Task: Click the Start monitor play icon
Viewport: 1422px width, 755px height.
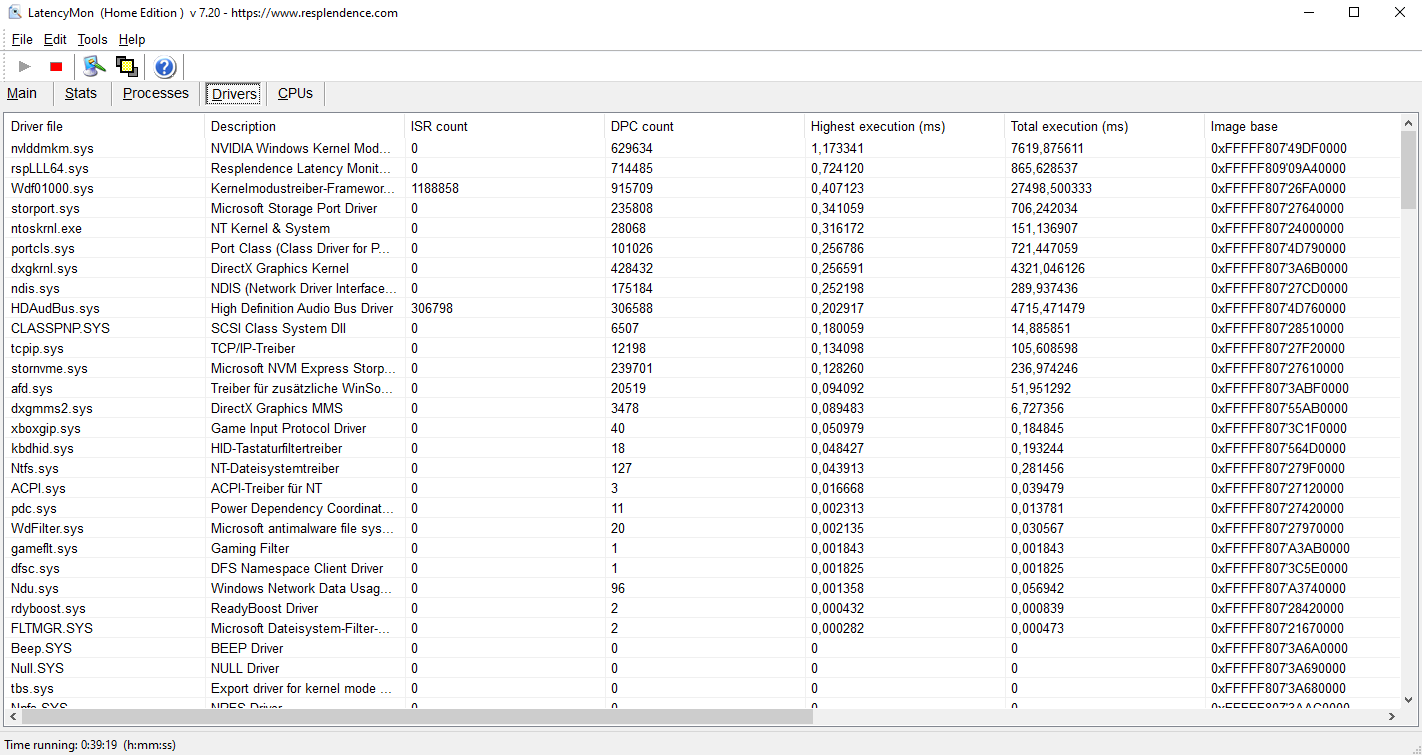Action: tap(25, 67)
